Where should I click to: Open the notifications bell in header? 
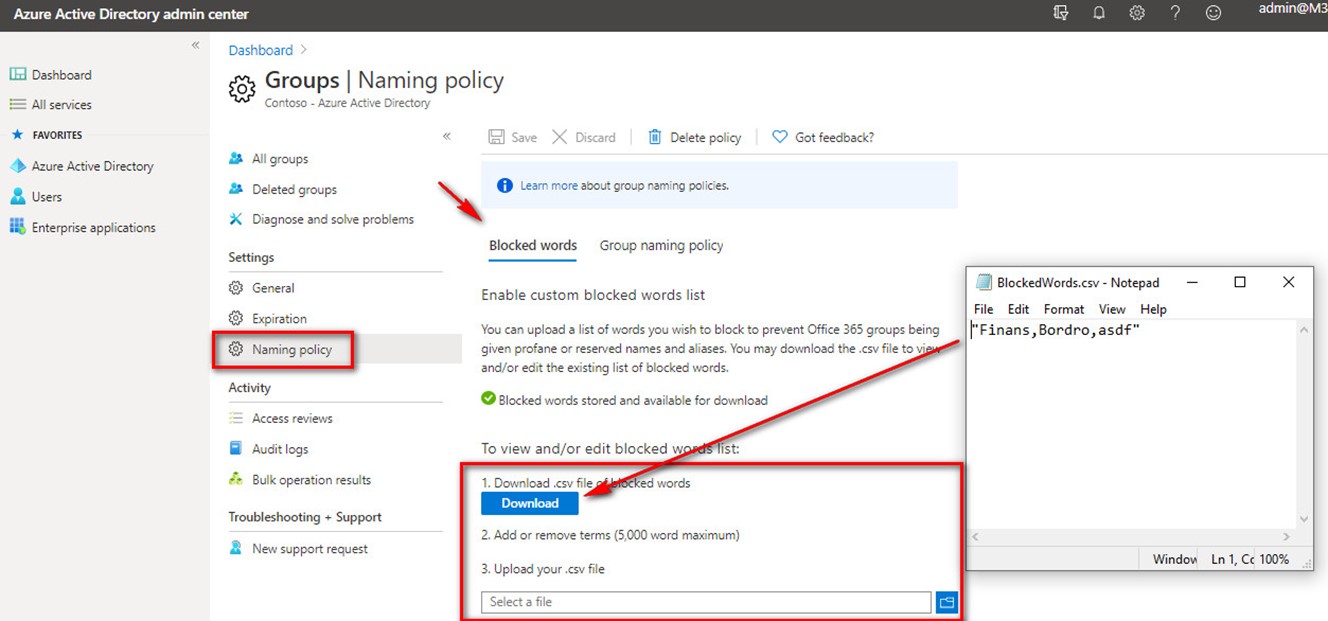pos(1099,13)
